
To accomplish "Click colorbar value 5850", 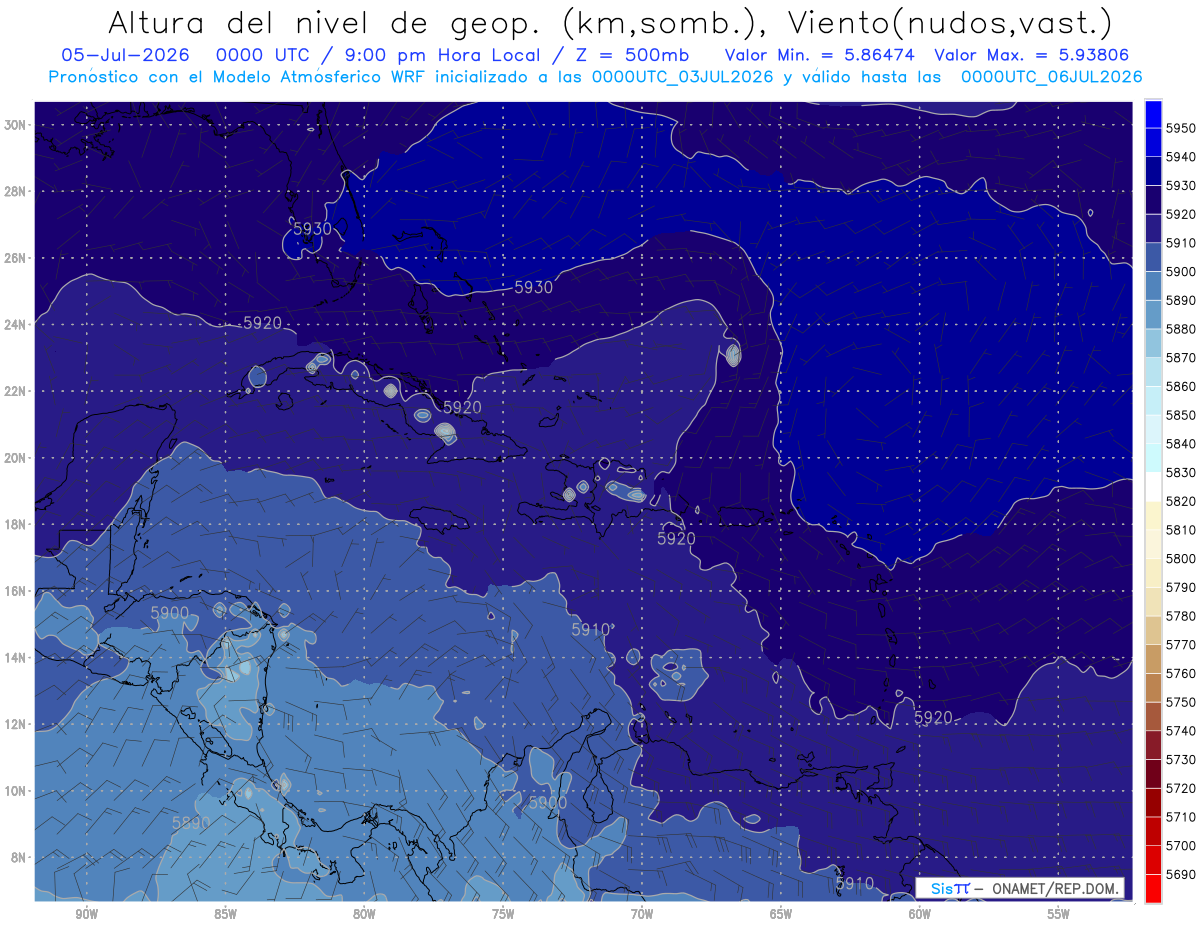I will coord(1180,415).
